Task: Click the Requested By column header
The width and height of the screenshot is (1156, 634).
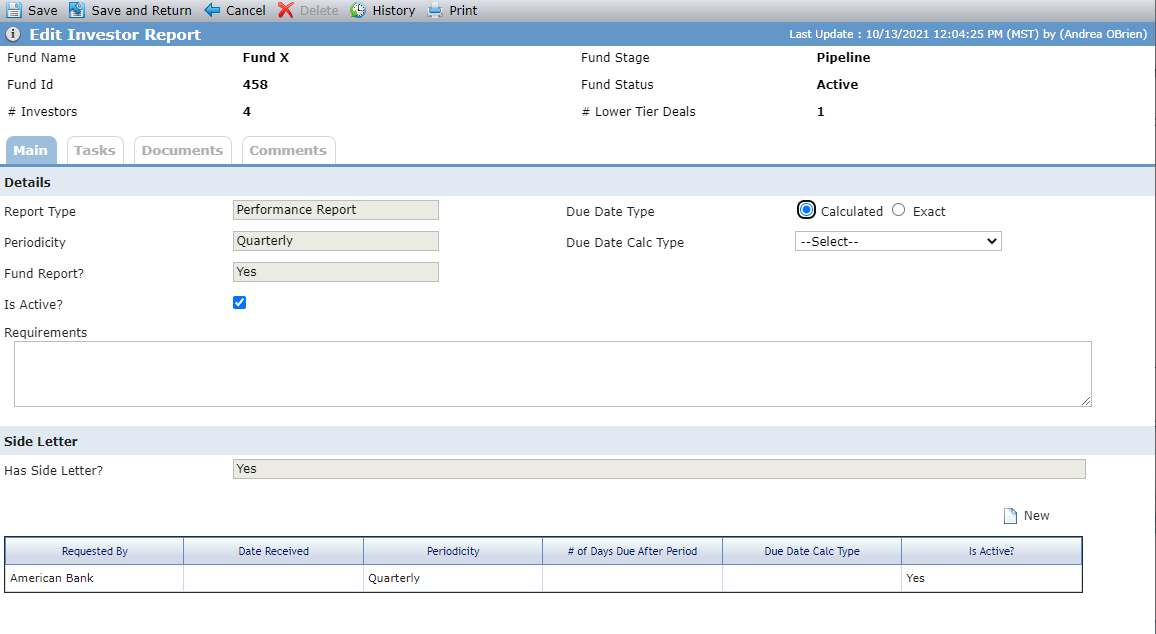Action: click(x=94, y=551)
